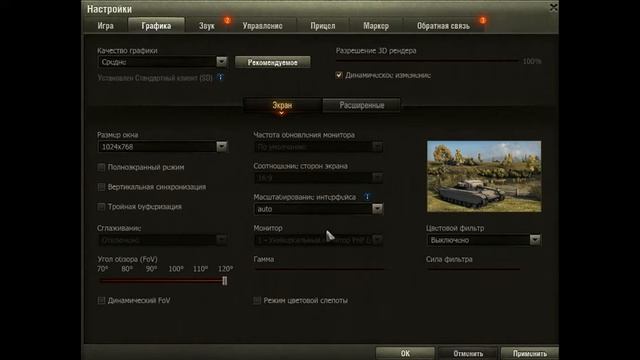The height and width of the screenshot is (360, 640).
Task: Open the Прицел tab
Action: click(322, 26)
